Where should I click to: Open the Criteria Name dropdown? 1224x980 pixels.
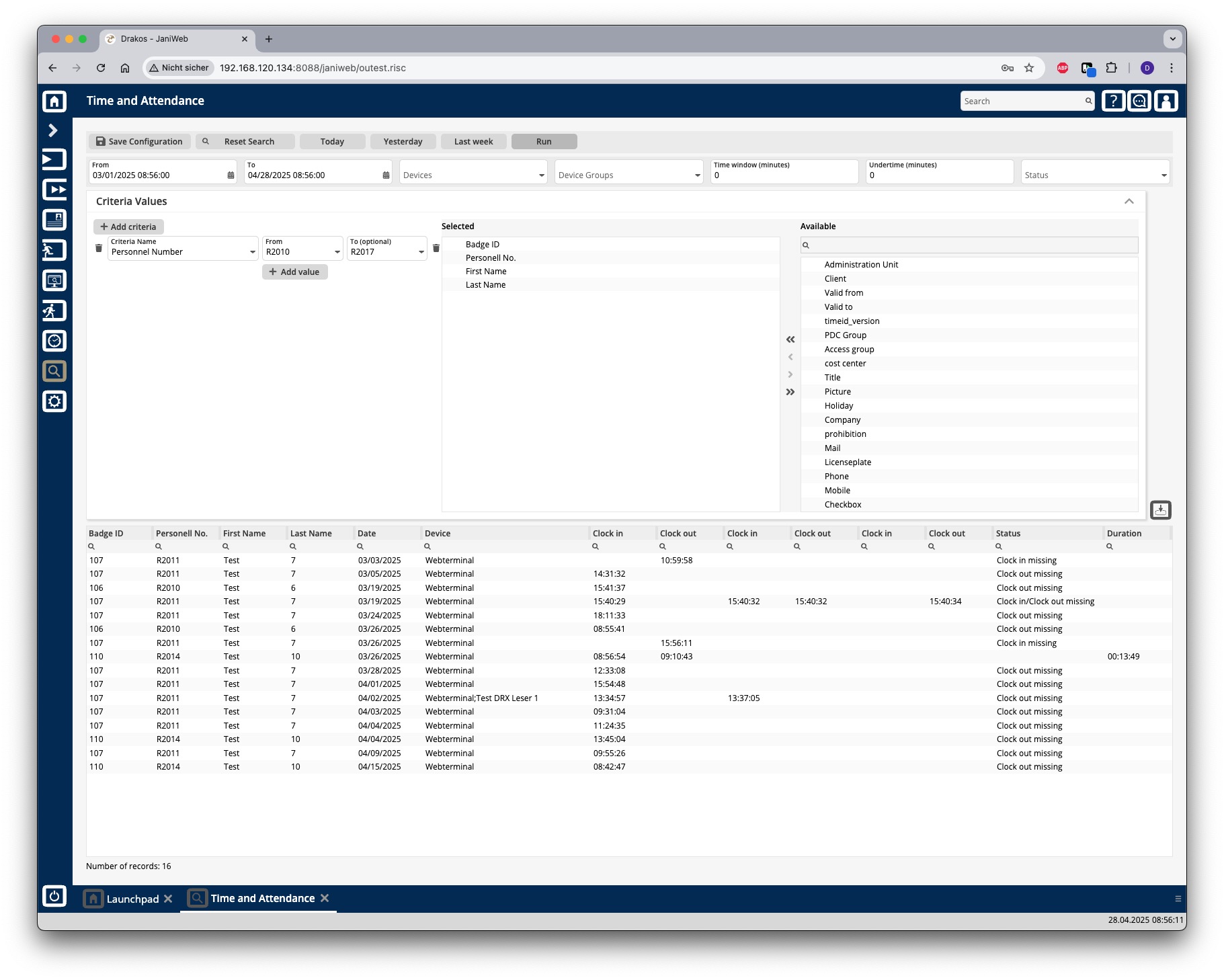point(183,248)
